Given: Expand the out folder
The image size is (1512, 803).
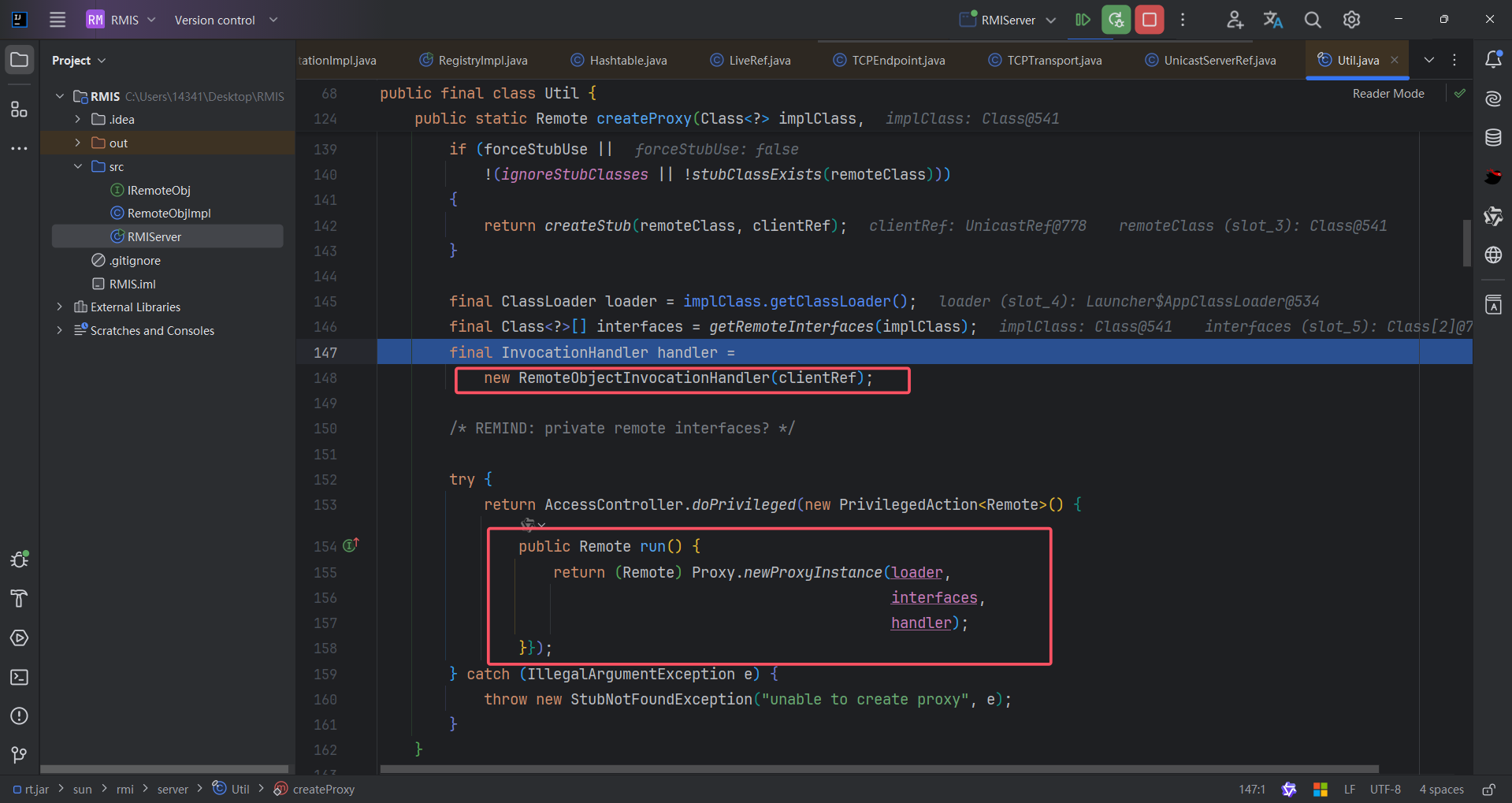Looking at the screenshot, I should [78, 143].
